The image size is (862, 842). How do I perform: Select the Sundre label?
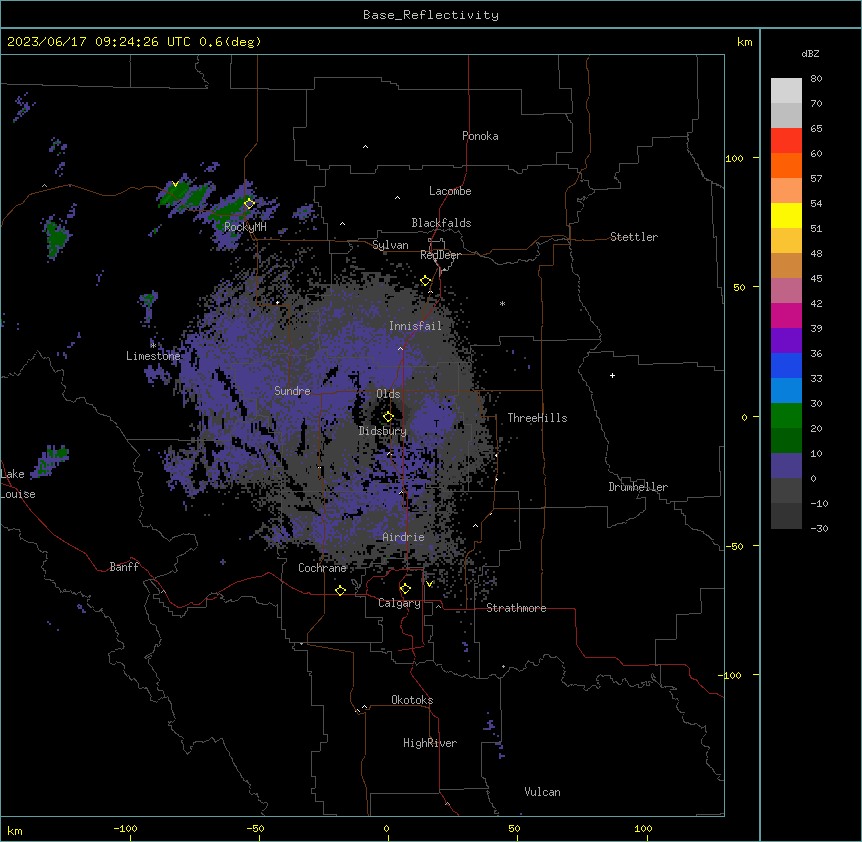(292, 391)
